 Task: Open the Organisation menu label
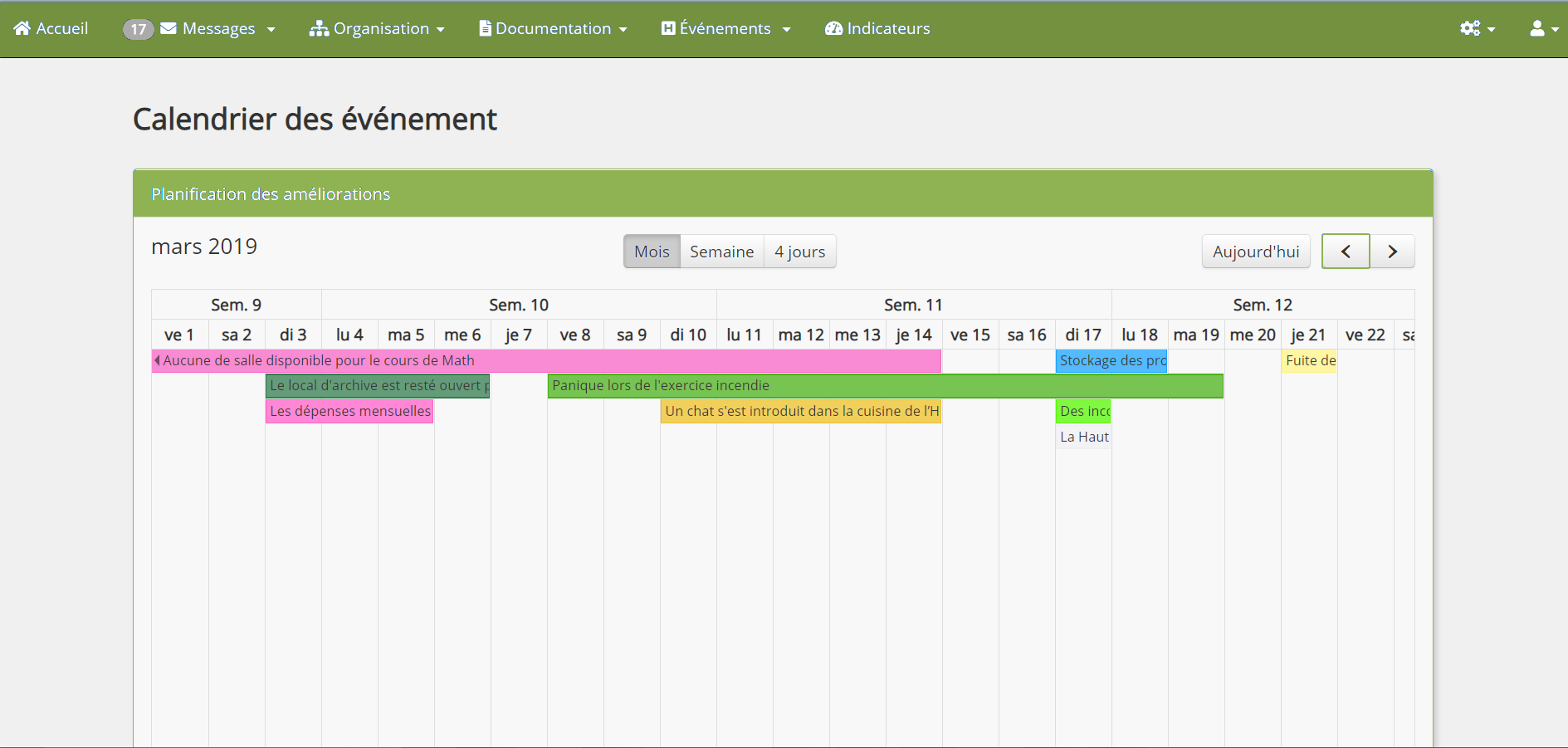coord(381,28)
